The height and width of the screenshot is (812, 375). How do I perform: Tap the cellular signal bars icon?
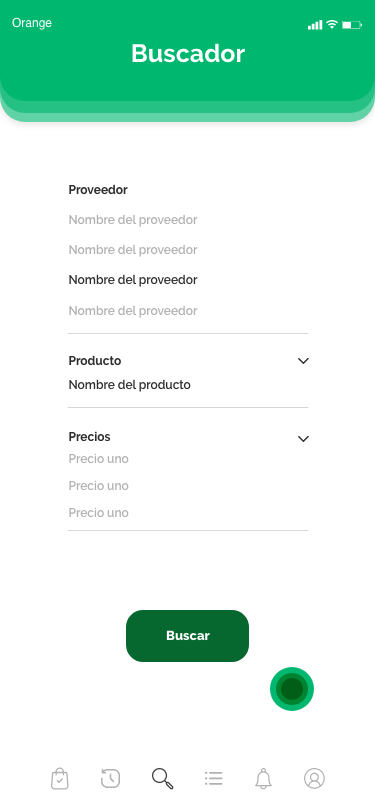click(x=315, y=25)
